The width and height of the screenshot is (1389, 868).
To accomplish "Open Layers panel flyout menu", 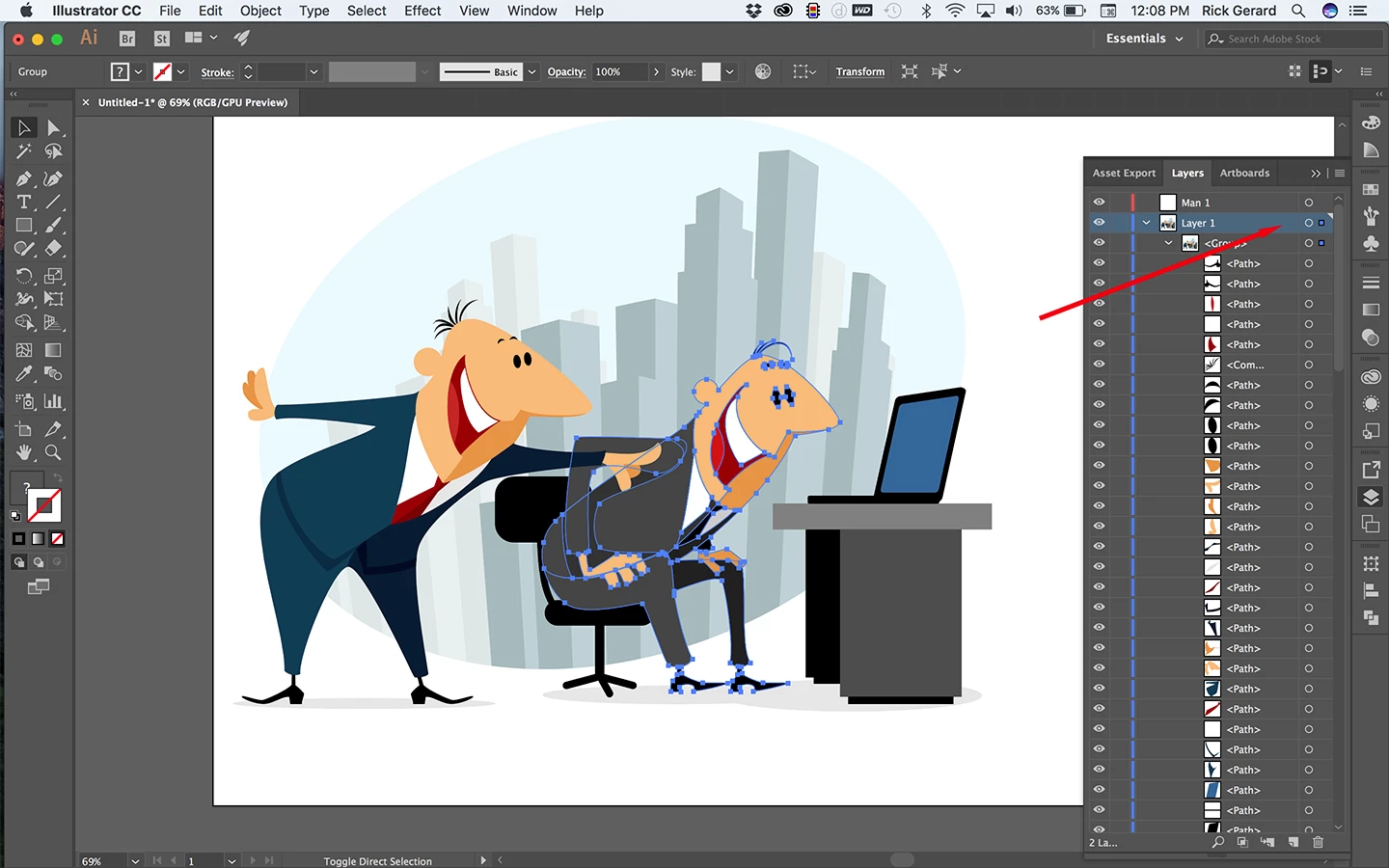I will [x=1340, y=173].
